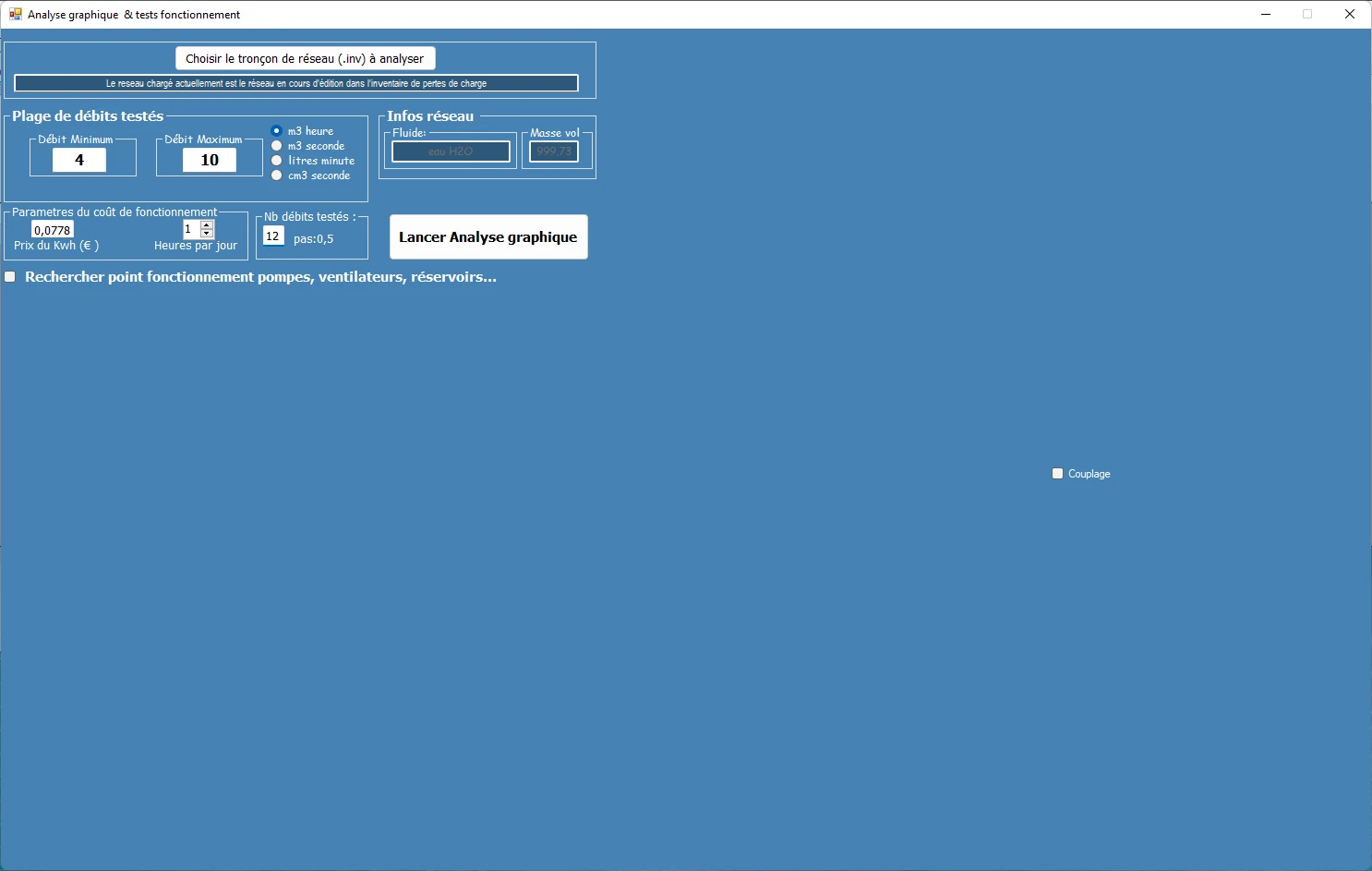This screenshot has width=1372, height=871.
Task: Click the 'Infos réseau' group heading
Action: click(x=430, y=116)
